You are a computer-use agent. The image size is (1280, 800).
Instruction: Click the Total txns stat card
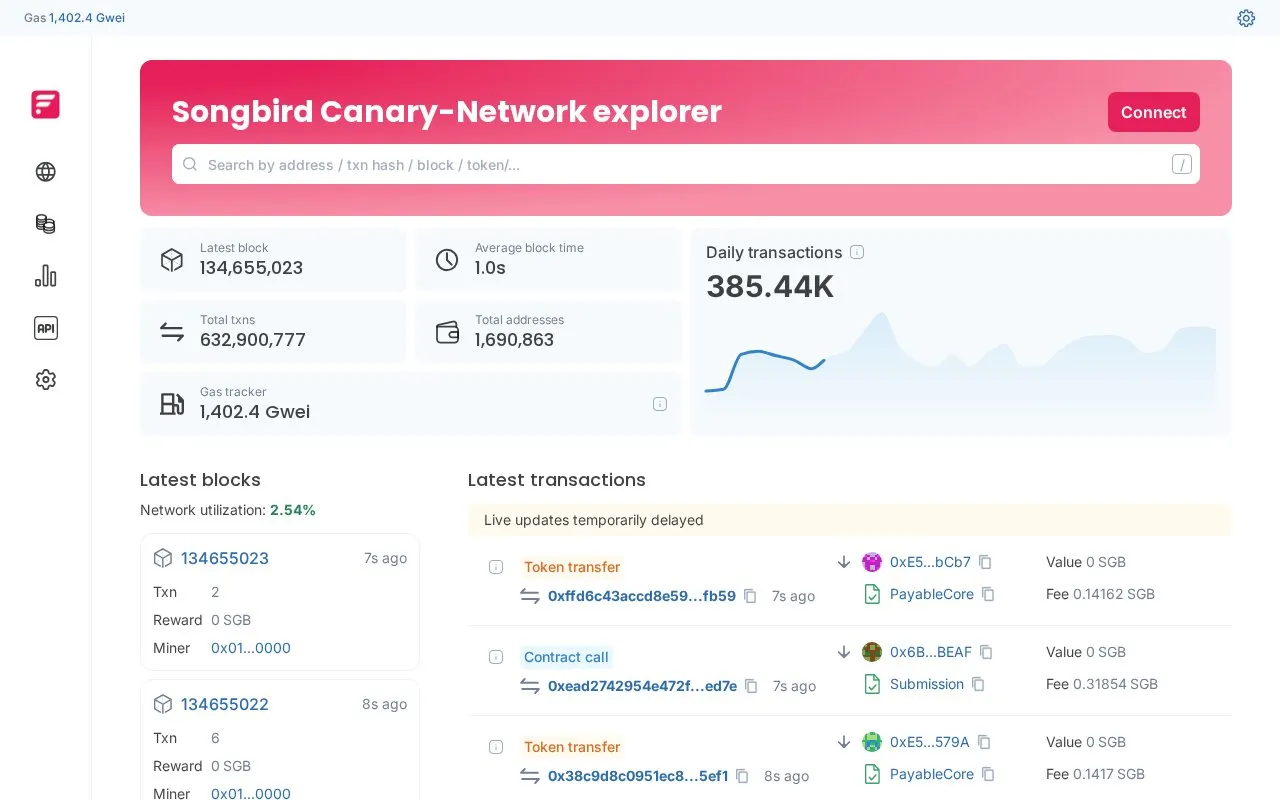coord(273,332)
